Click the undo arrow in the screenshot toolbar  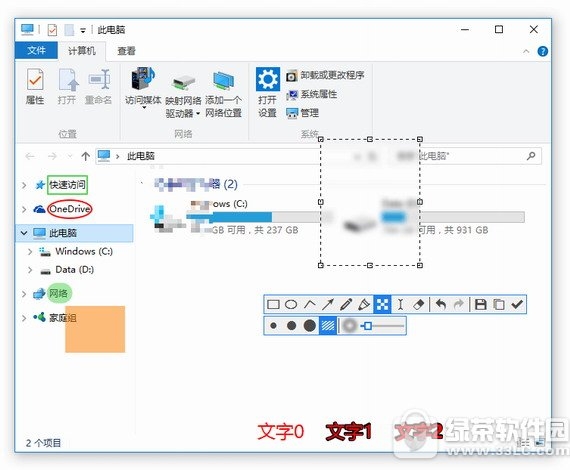tap(441, 304)
